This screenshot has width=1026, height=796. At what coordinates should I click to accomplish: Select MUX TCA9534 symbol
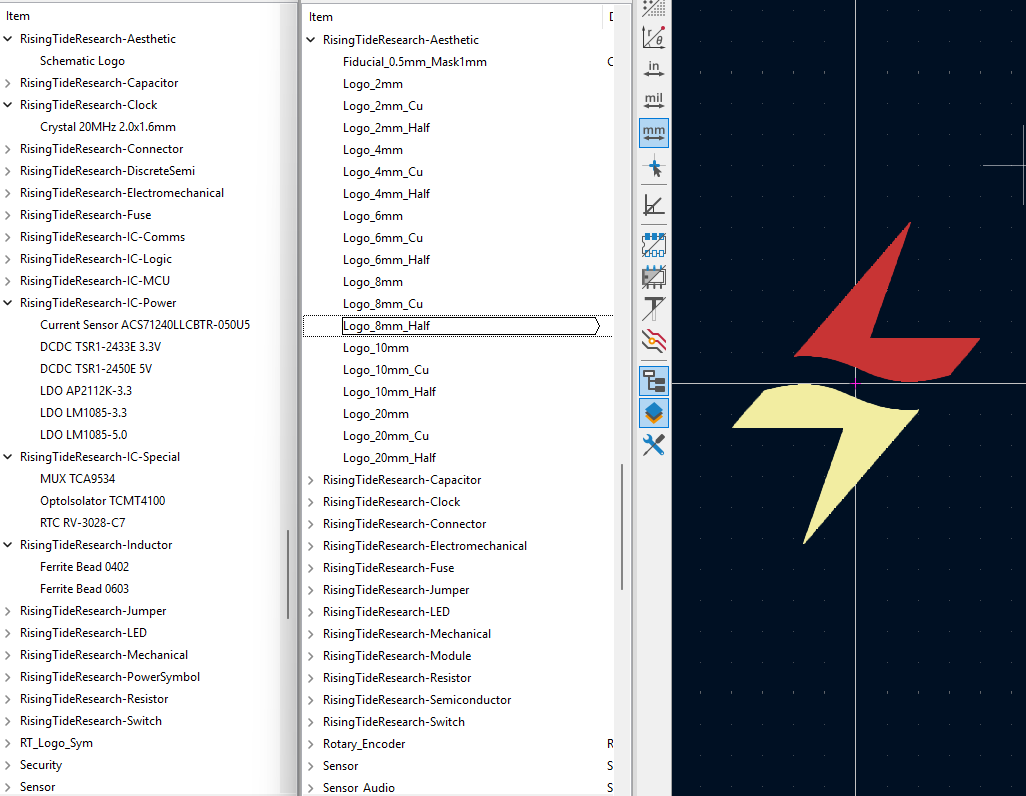click(78, 479)
